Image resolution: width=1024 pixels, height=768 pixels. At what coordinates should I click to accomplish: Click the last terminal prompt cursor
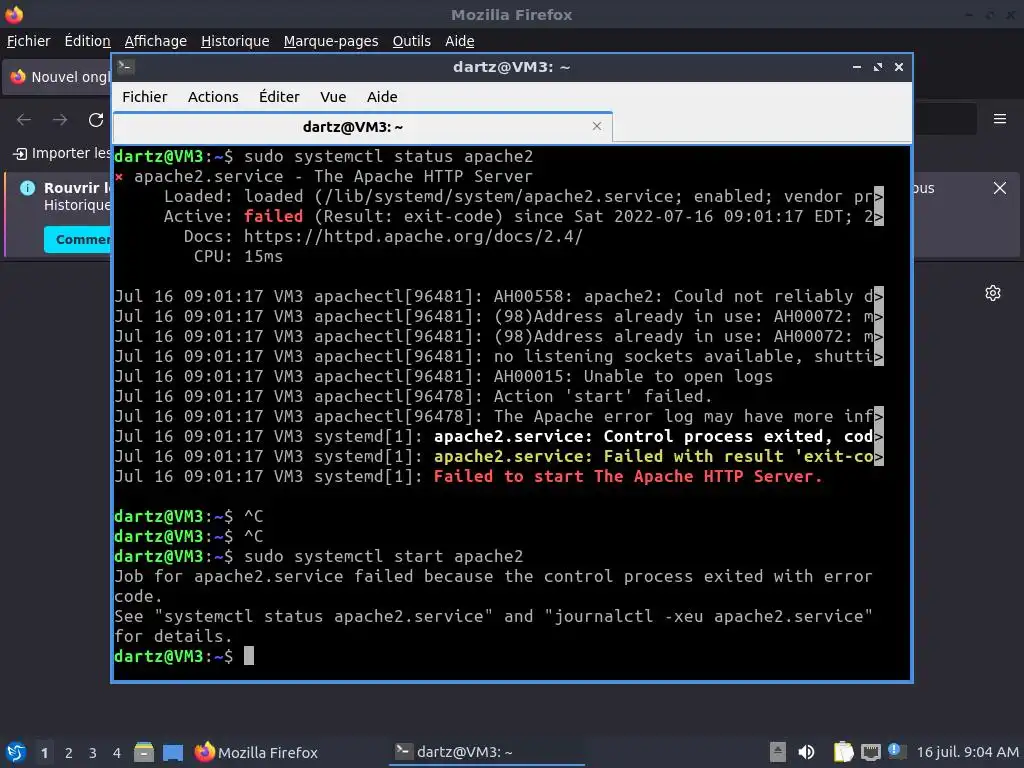click(x=249, y=656)
